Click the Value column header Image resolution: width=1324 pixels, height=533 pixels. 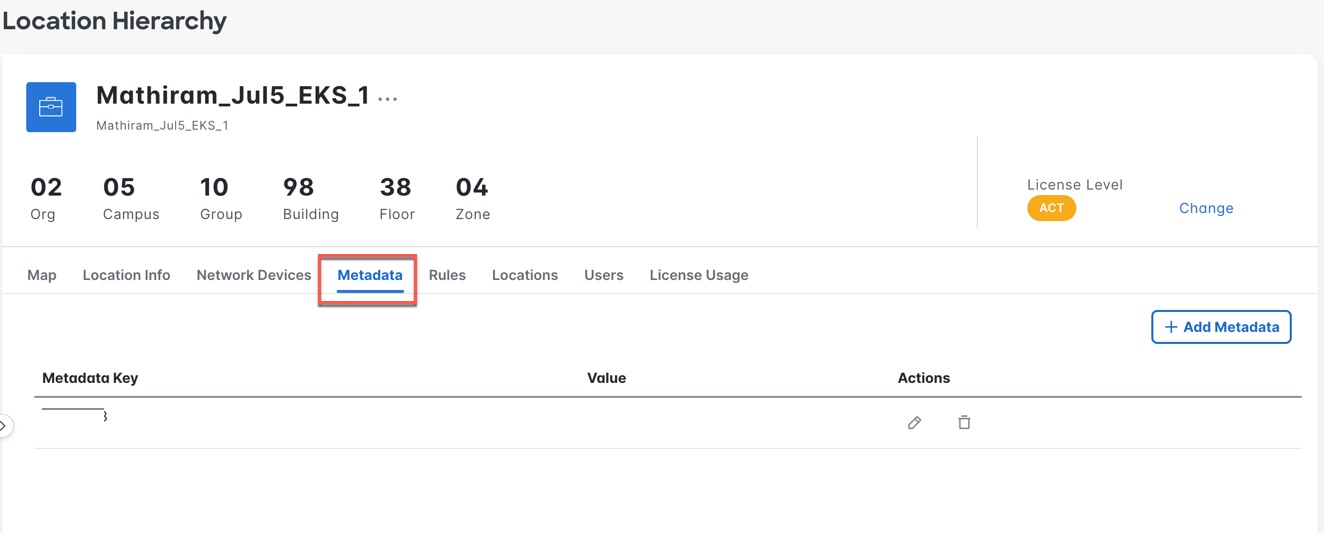pyautogui.click(x=606, y=378)
